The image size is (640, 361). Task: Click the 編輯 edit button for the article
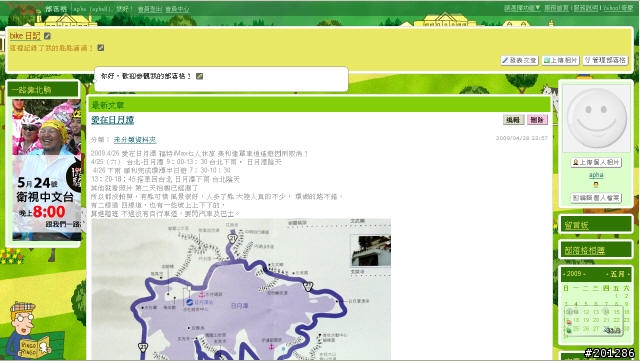pos(513,120)
